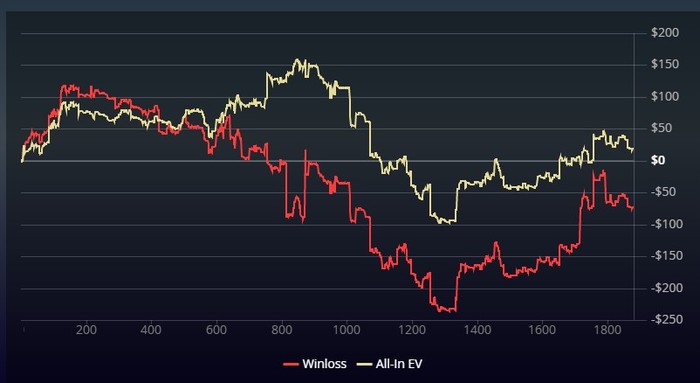Click the -$250 y-axis label
The height and width of the screenshot is (383, 700).
coord(665,320)
